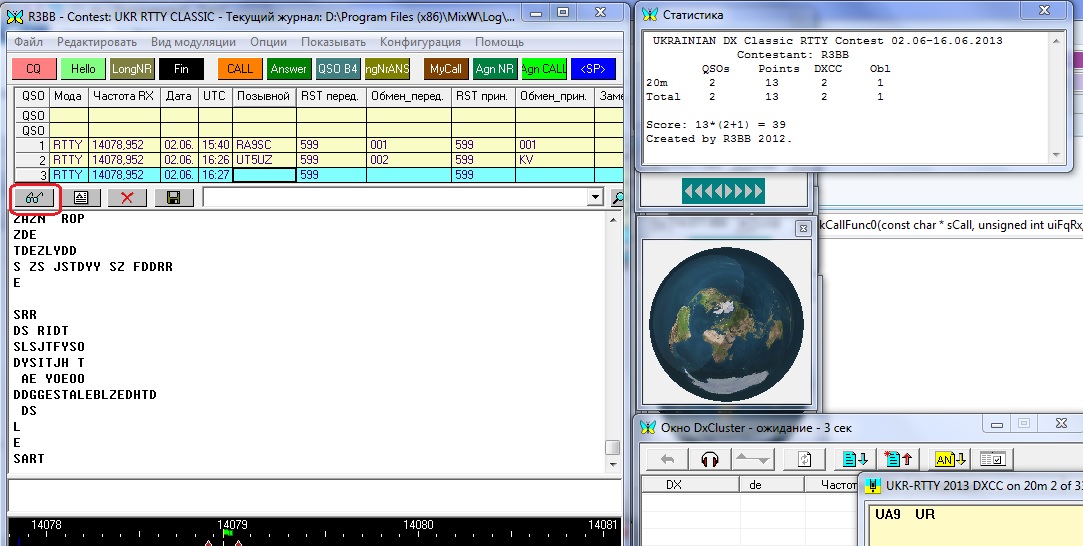Open the Показывать menu
1083x546 pixels.
click(333, 42)
